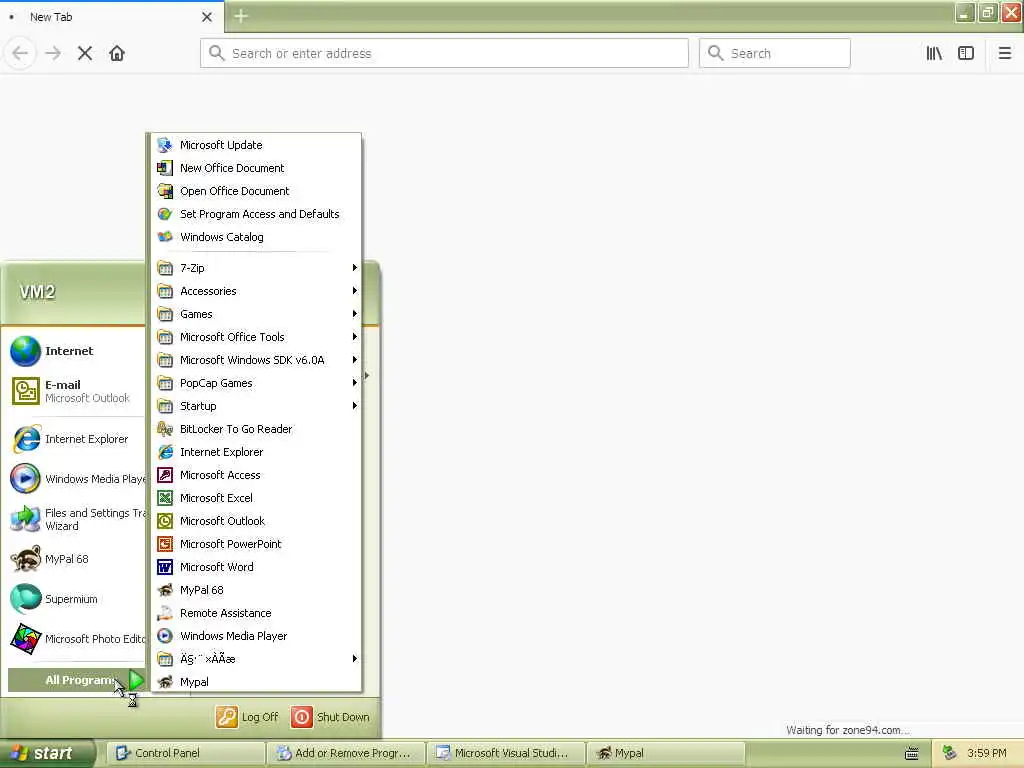Switch to Mypal taskbar button
1024x768 pixels.
tap(666, 754)
